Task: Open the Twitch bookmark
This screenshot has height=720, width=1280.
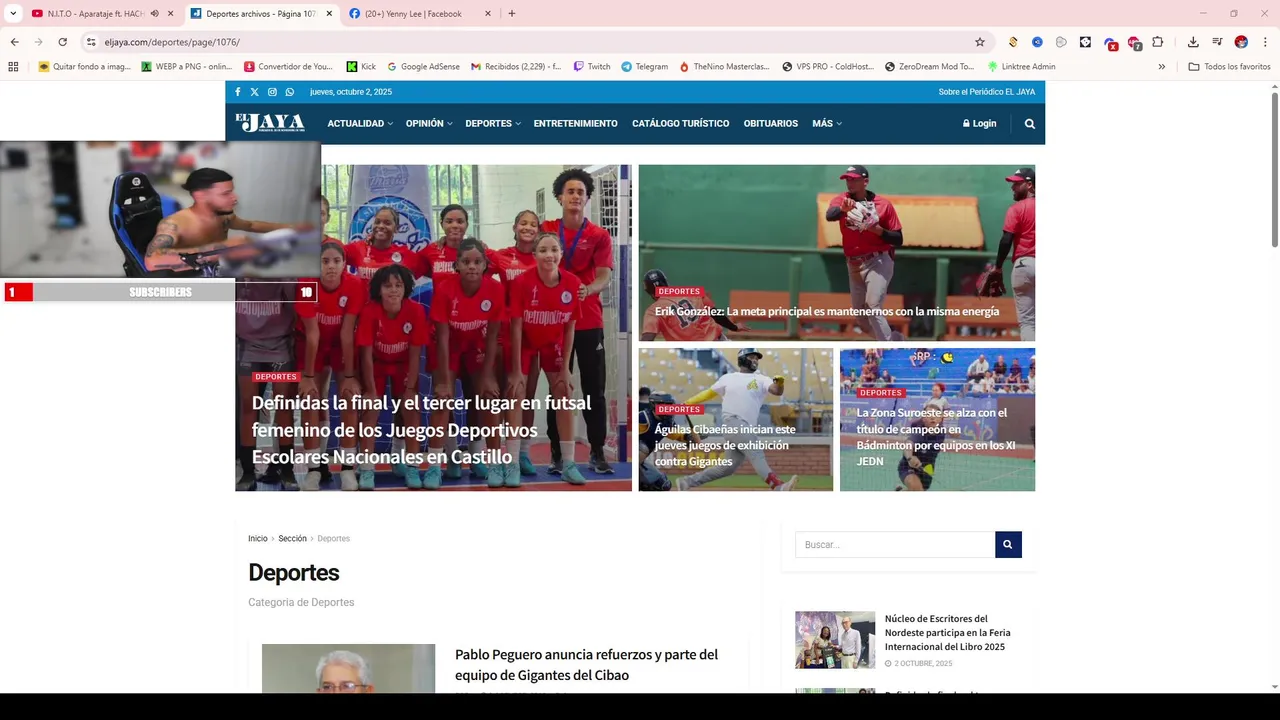Action: [592, 67]
